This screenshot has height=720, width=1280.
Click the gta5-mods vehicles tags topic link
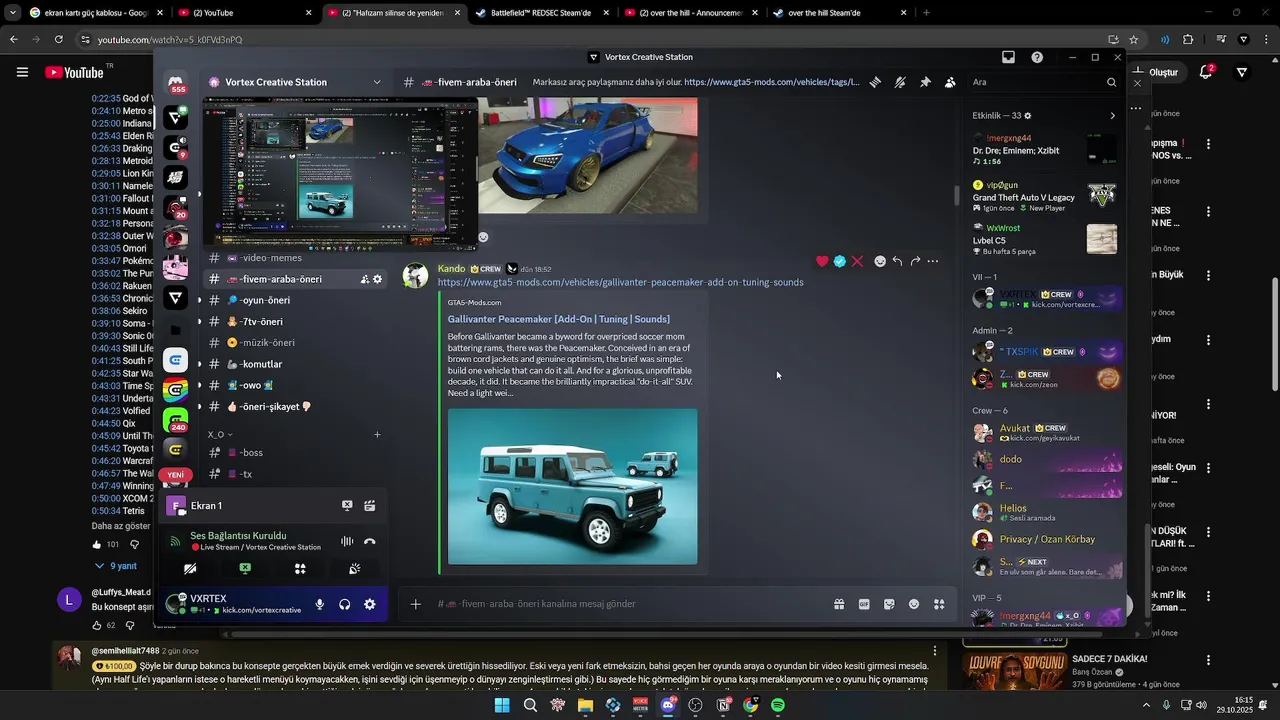[x=771, y=82]
